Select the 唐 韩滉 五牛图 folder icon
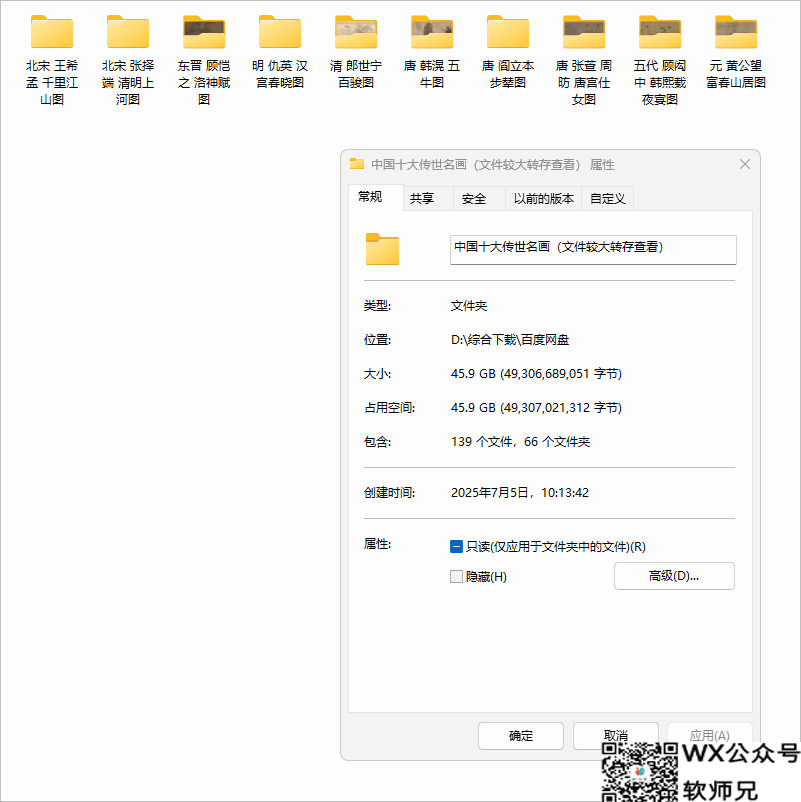The image size is (801, 802). pos(432,32)
